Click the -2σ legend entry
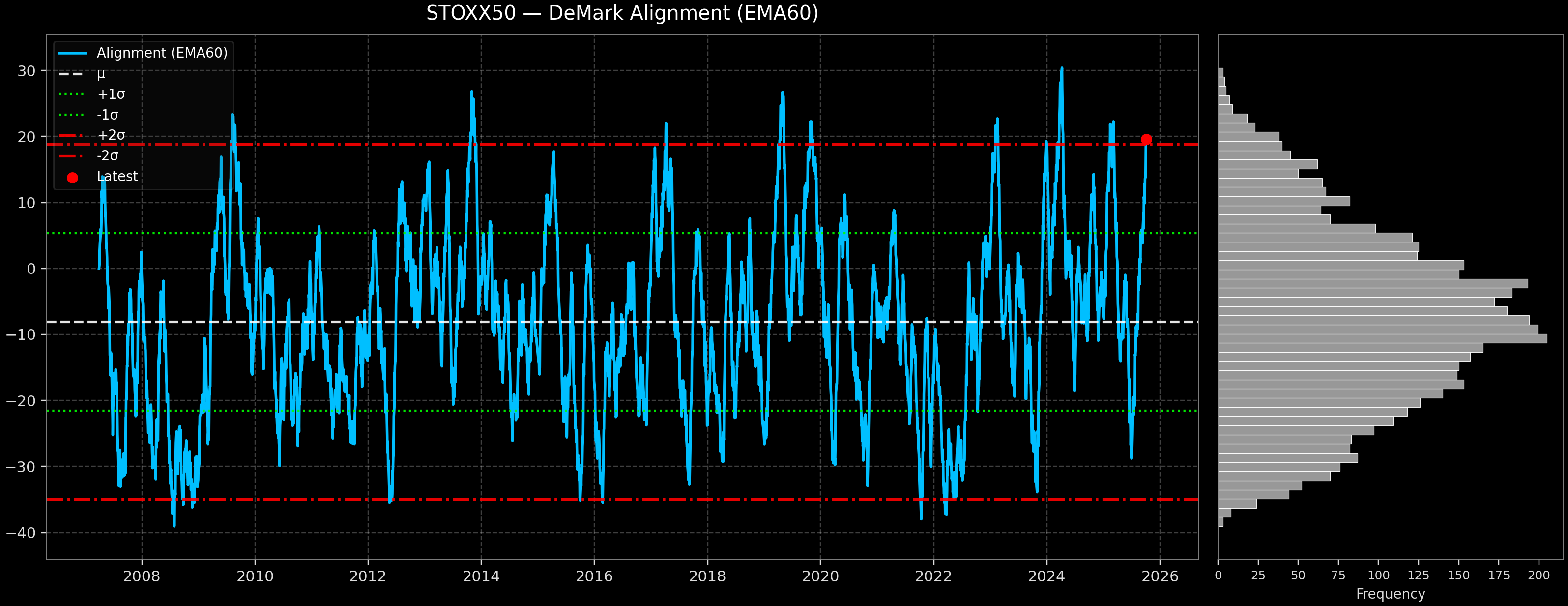Viewport: 1568px width, 606px height. click(x=108, y=156)
